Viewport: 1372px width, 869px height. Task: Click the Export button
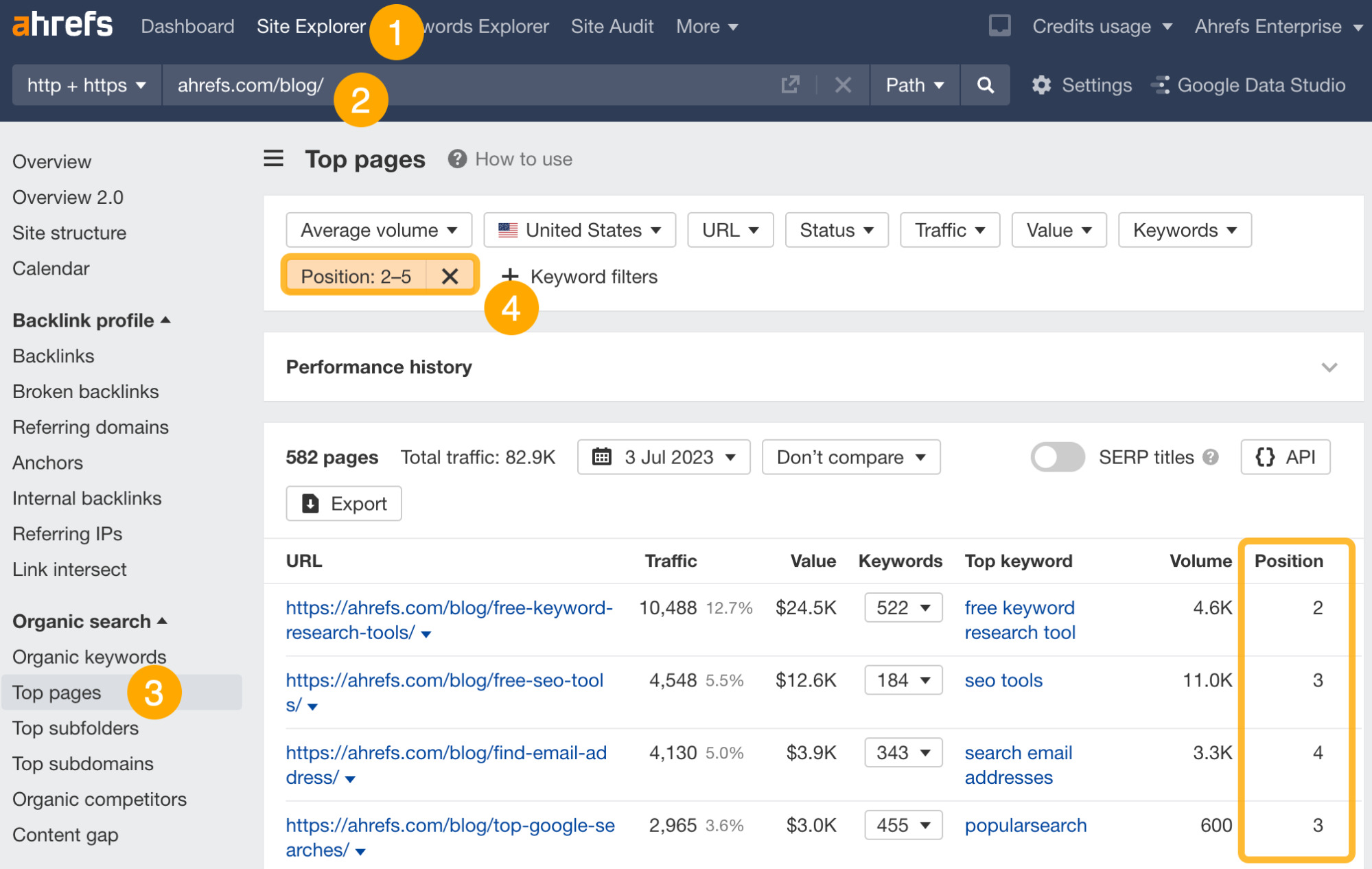344,503
